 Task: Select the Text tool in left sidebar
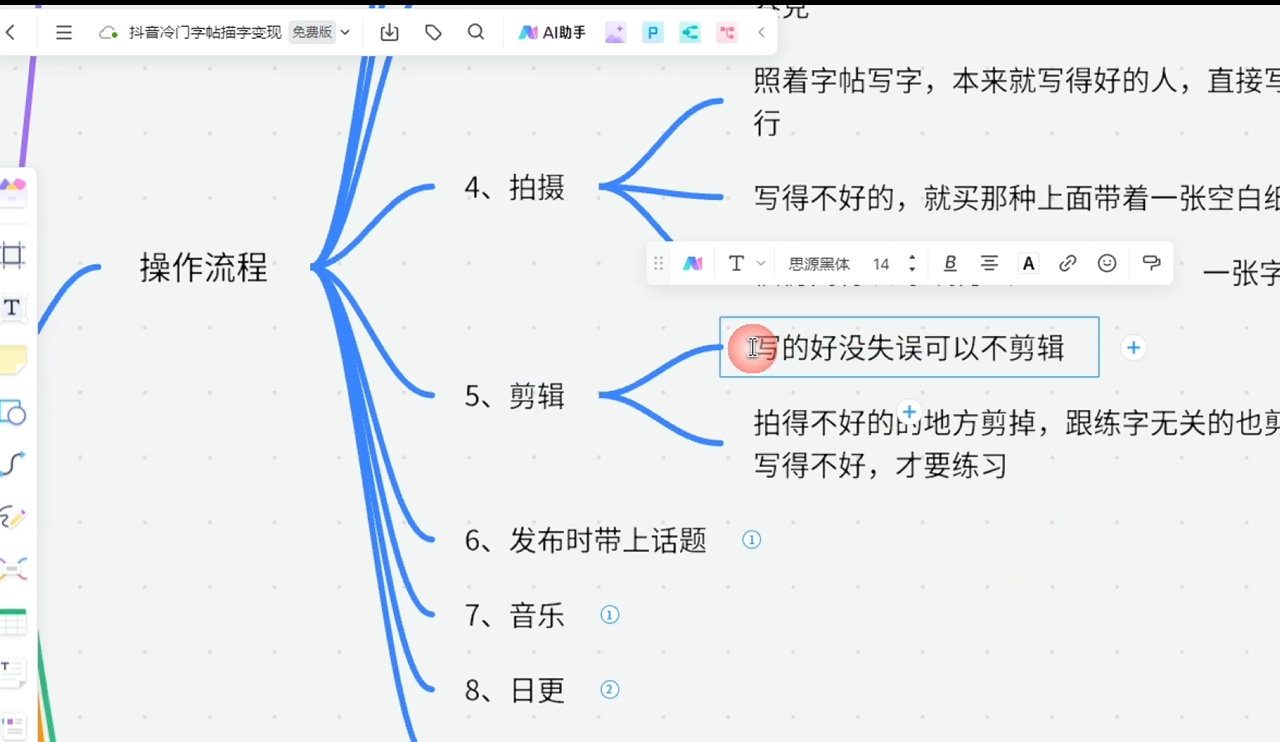(x=12, y=308)
